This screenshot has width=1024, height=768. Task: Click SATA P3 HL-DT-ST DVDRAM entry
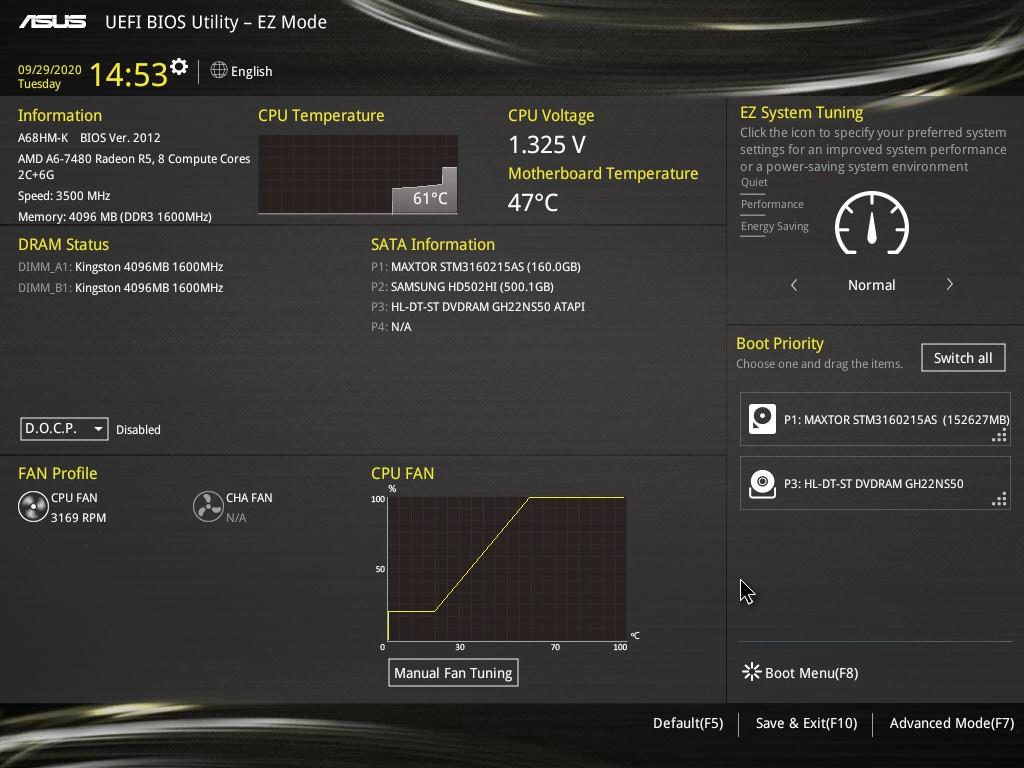click(478, 306)
